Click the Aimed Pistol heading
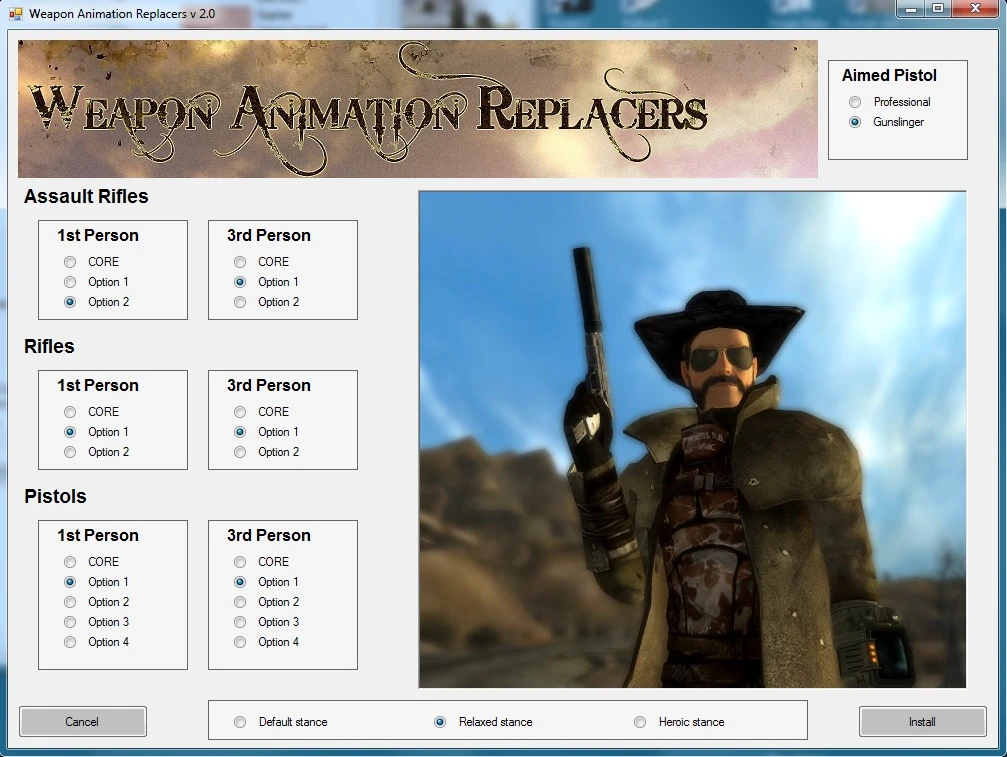Screen dimensions: 1007x757 tap(889, 76)
